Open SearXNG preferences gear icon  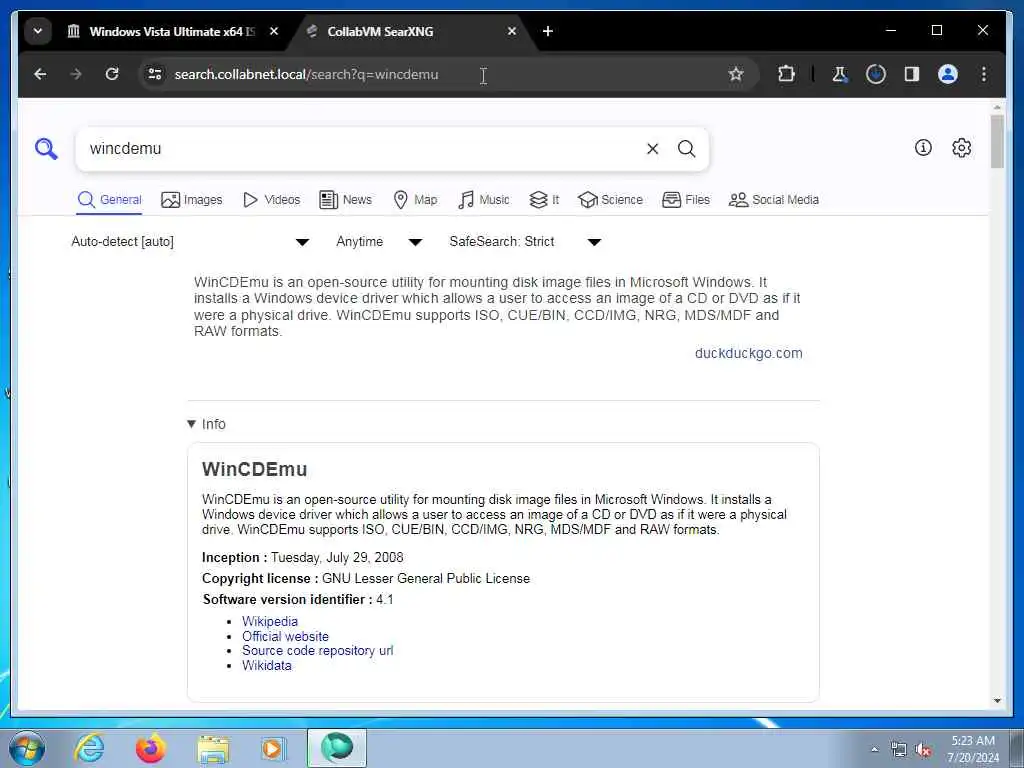tap(961, 148)
